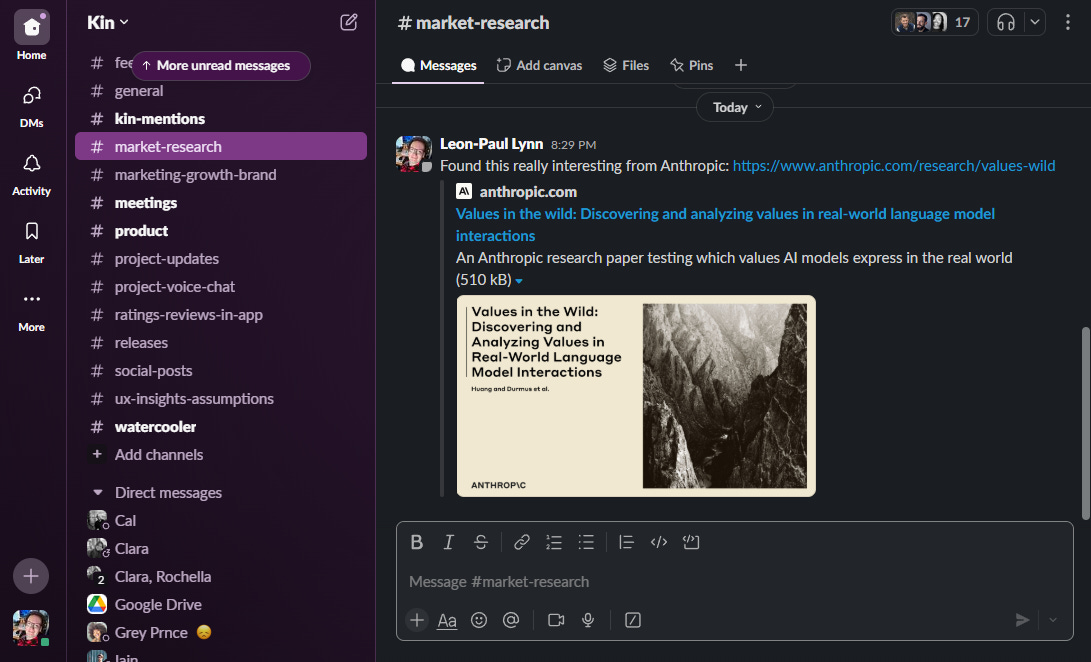
Task: Mention someone with the @ icon
Action: [x=511, y=620]
